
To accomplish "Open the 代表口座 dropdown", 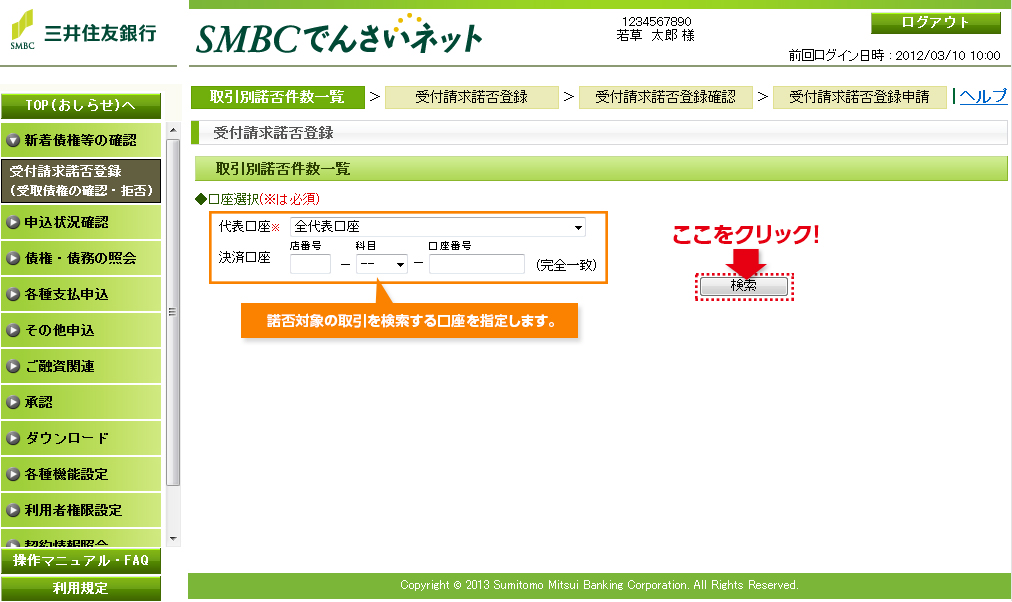I will (x=438, y=226).
